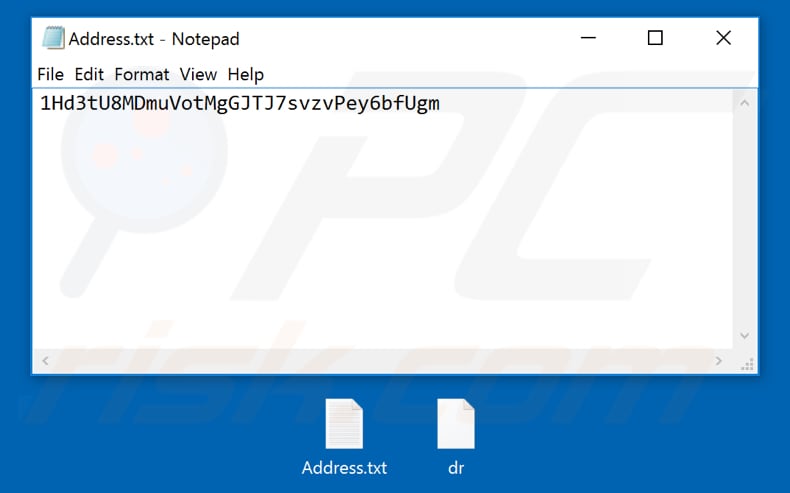Screen dimensions: 790x493
Task: Open the File menu
Action: point(50,75)
